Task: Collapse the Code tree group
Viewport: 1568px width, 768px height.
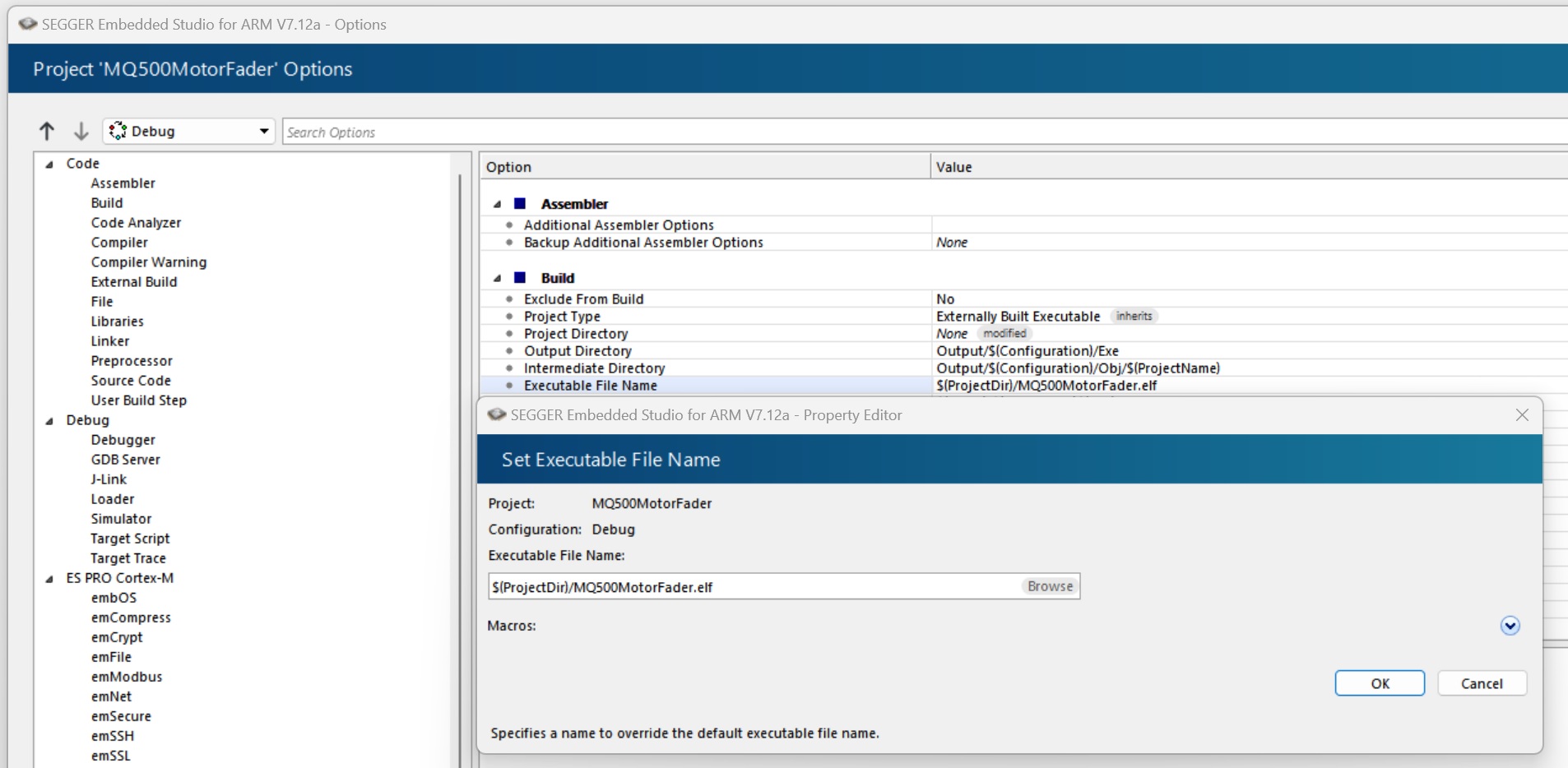Action: 49,164
